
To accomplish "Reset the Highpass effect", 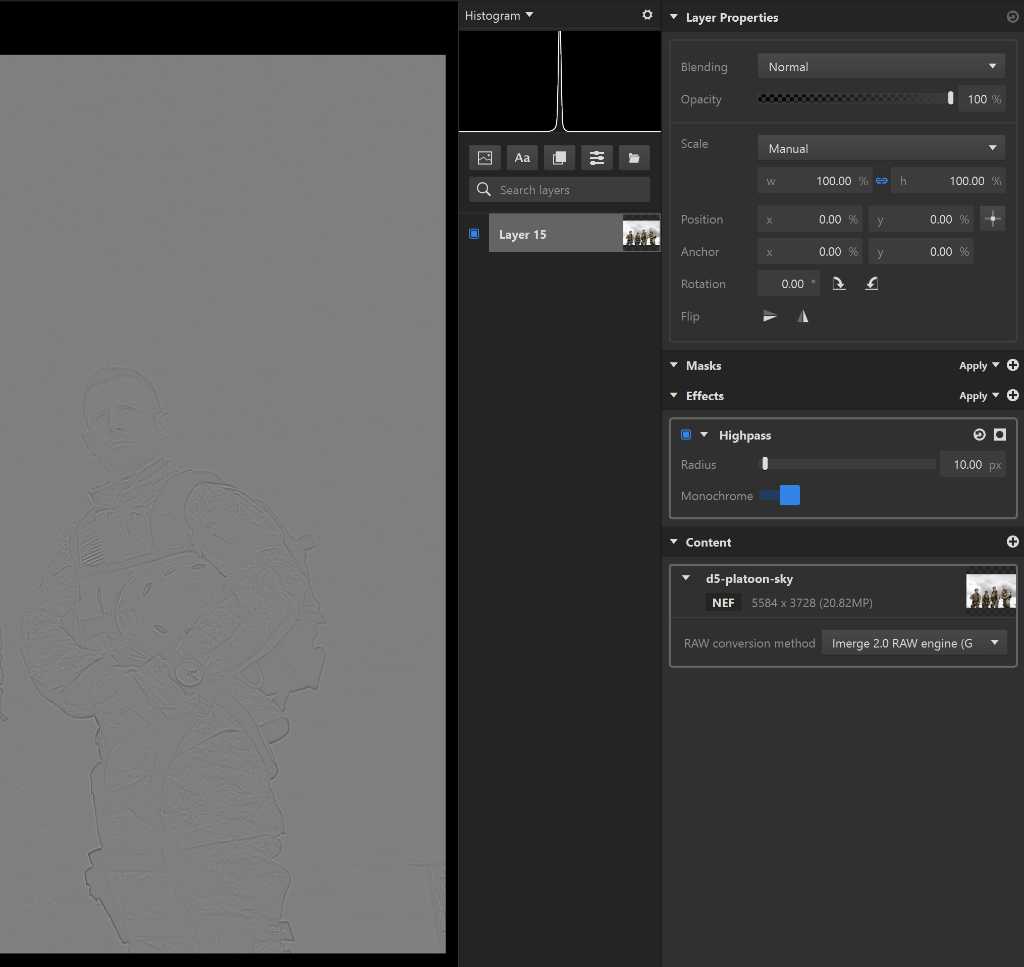I will 979,435.
